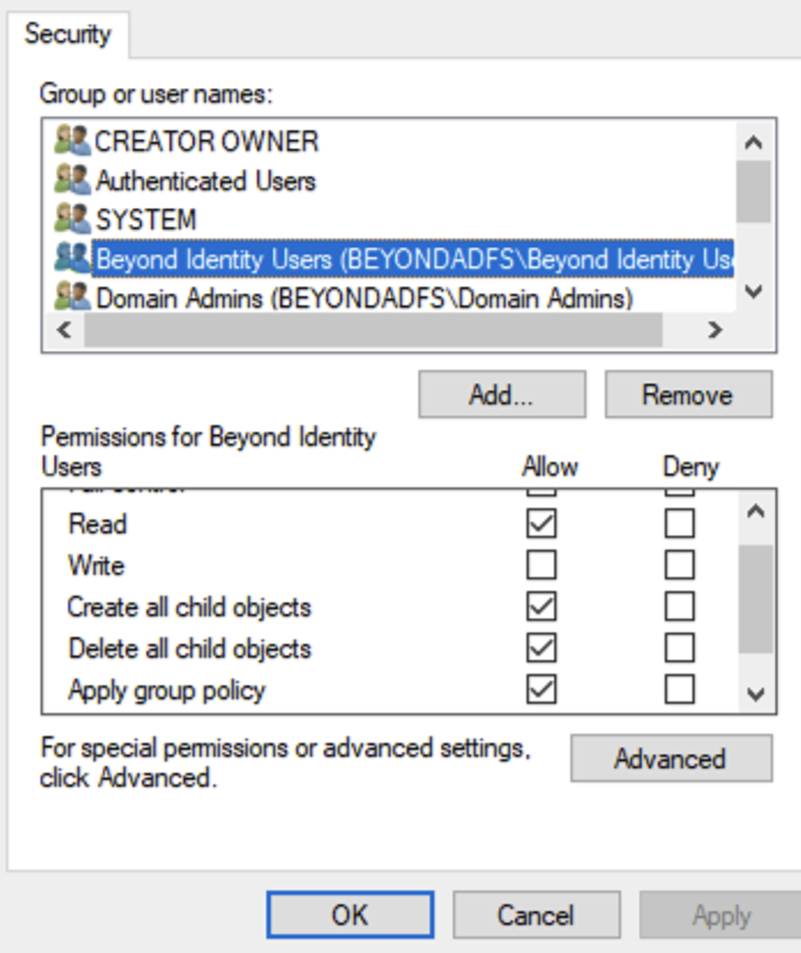
Task: Click the Domain Admins group icon
Action: tap(72, 297)
